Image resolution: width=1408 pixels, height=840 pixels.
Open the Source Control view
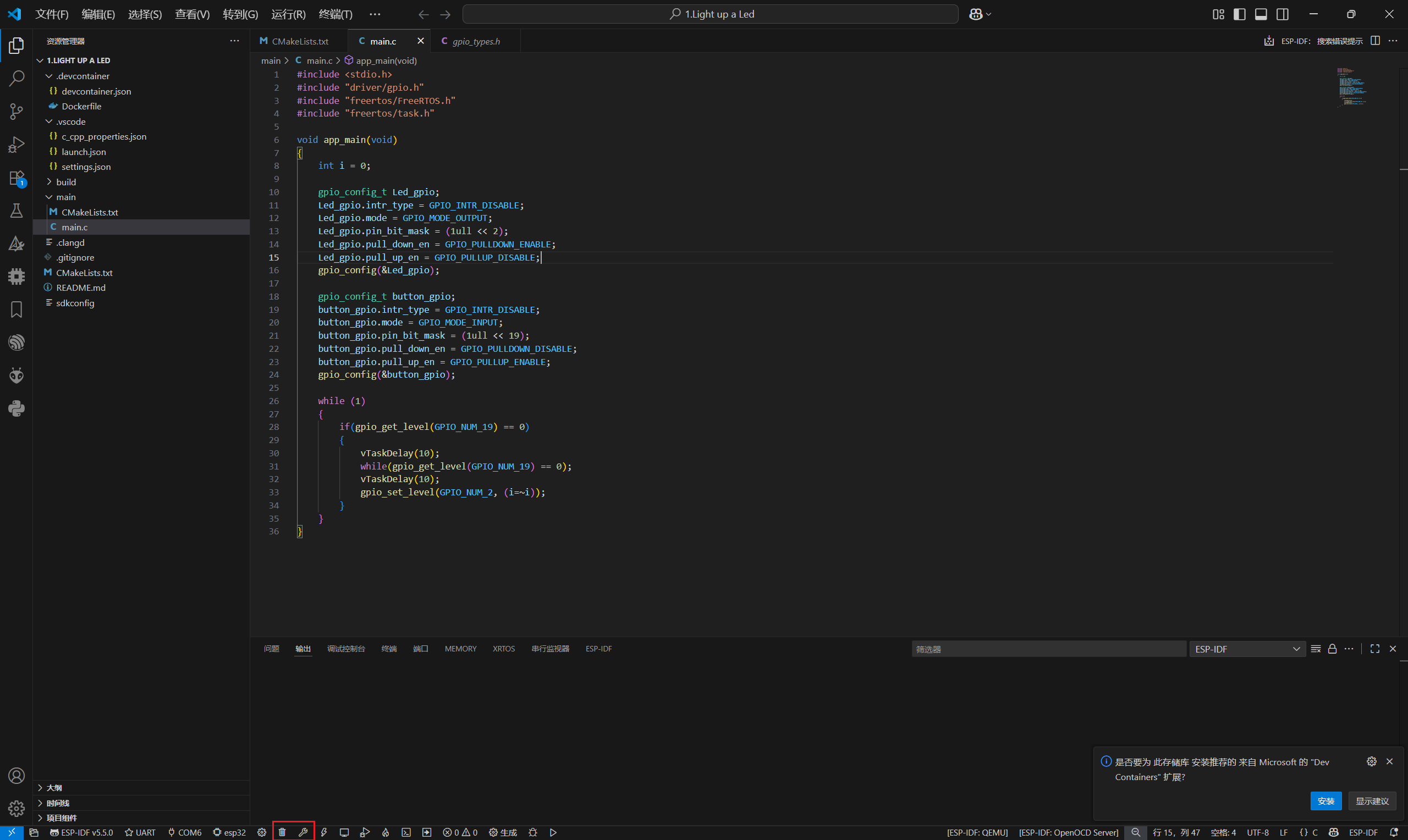click(16, 112)
